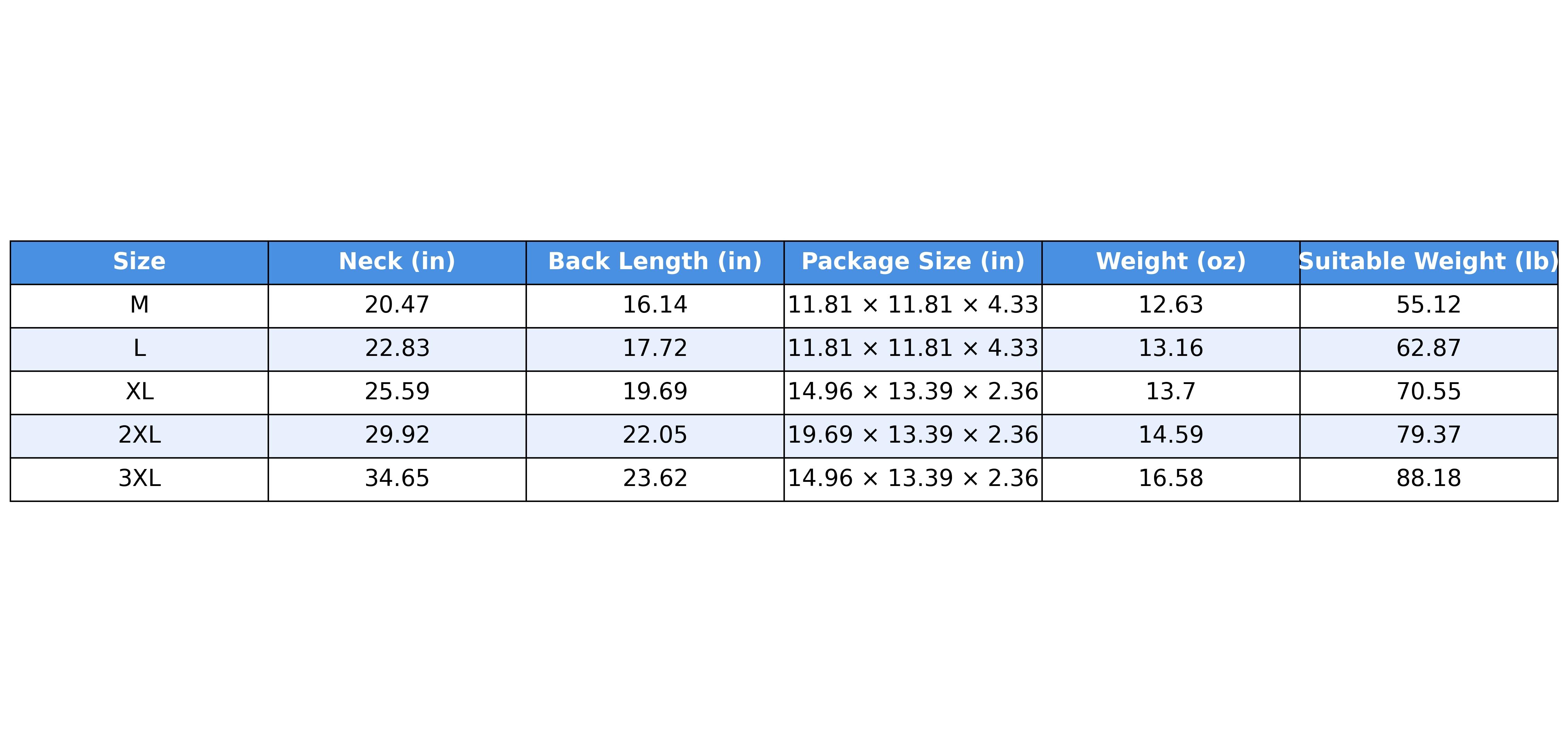Select the M size cell
Image resolution: width=1568 pixels, height=742 pixels.
pyautogui.click(x=139, y=305)
